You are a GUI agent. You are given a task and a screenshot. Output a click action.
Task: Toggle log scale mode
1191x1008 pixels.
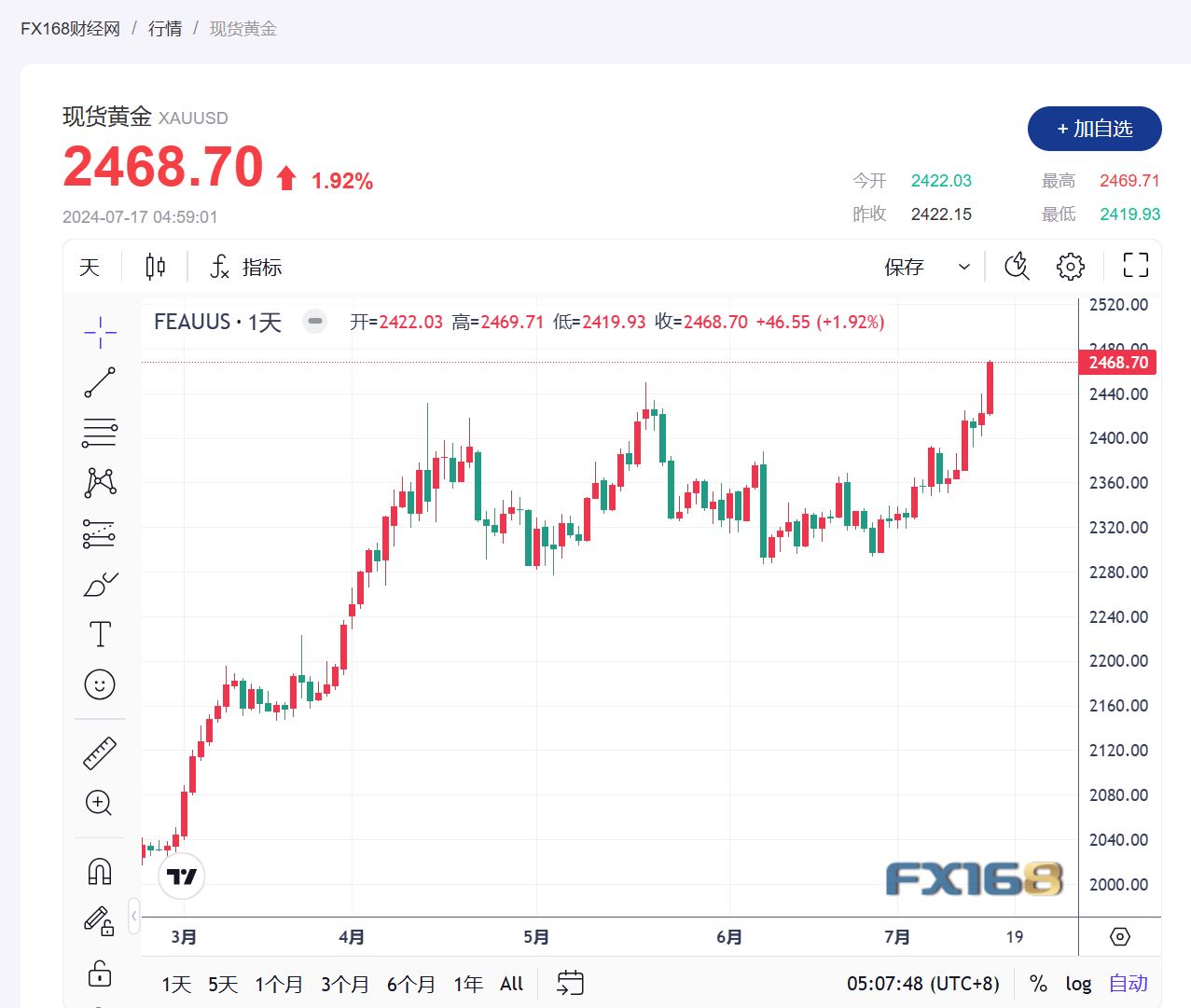tap(1078, 984)
